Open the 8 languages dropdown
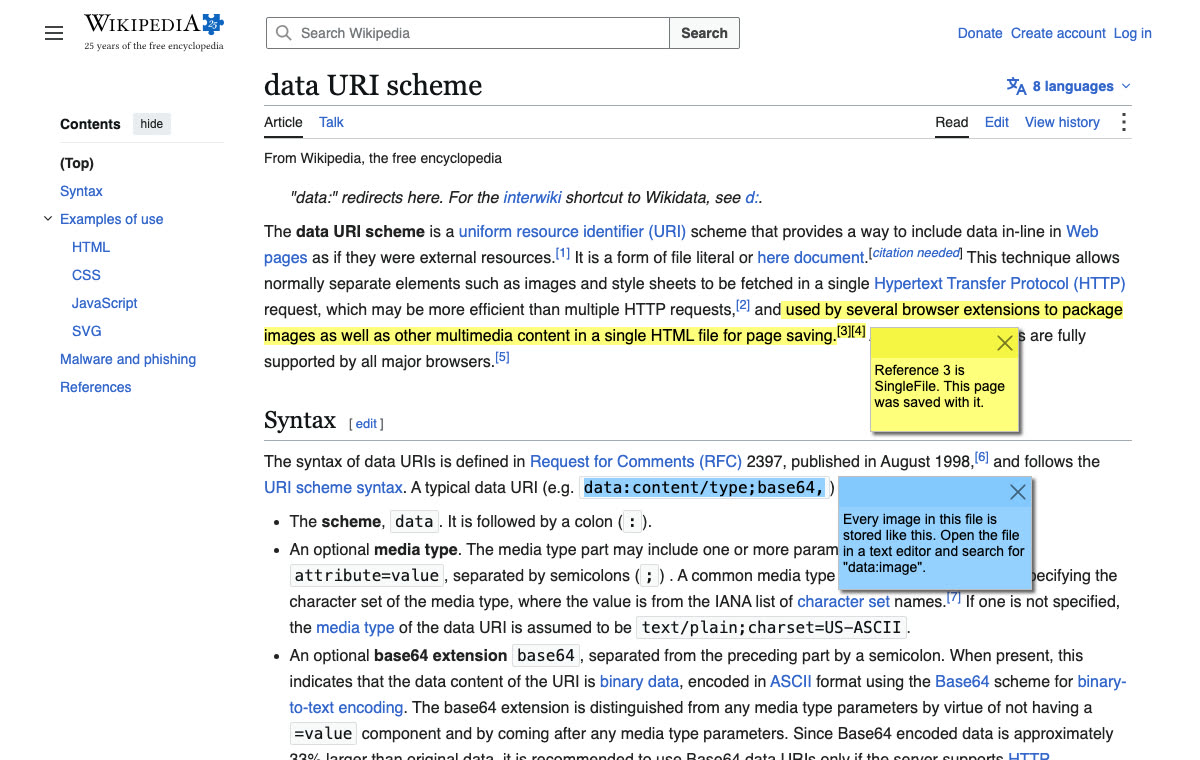This screenshot has width=1200, height=760. 1069,86
